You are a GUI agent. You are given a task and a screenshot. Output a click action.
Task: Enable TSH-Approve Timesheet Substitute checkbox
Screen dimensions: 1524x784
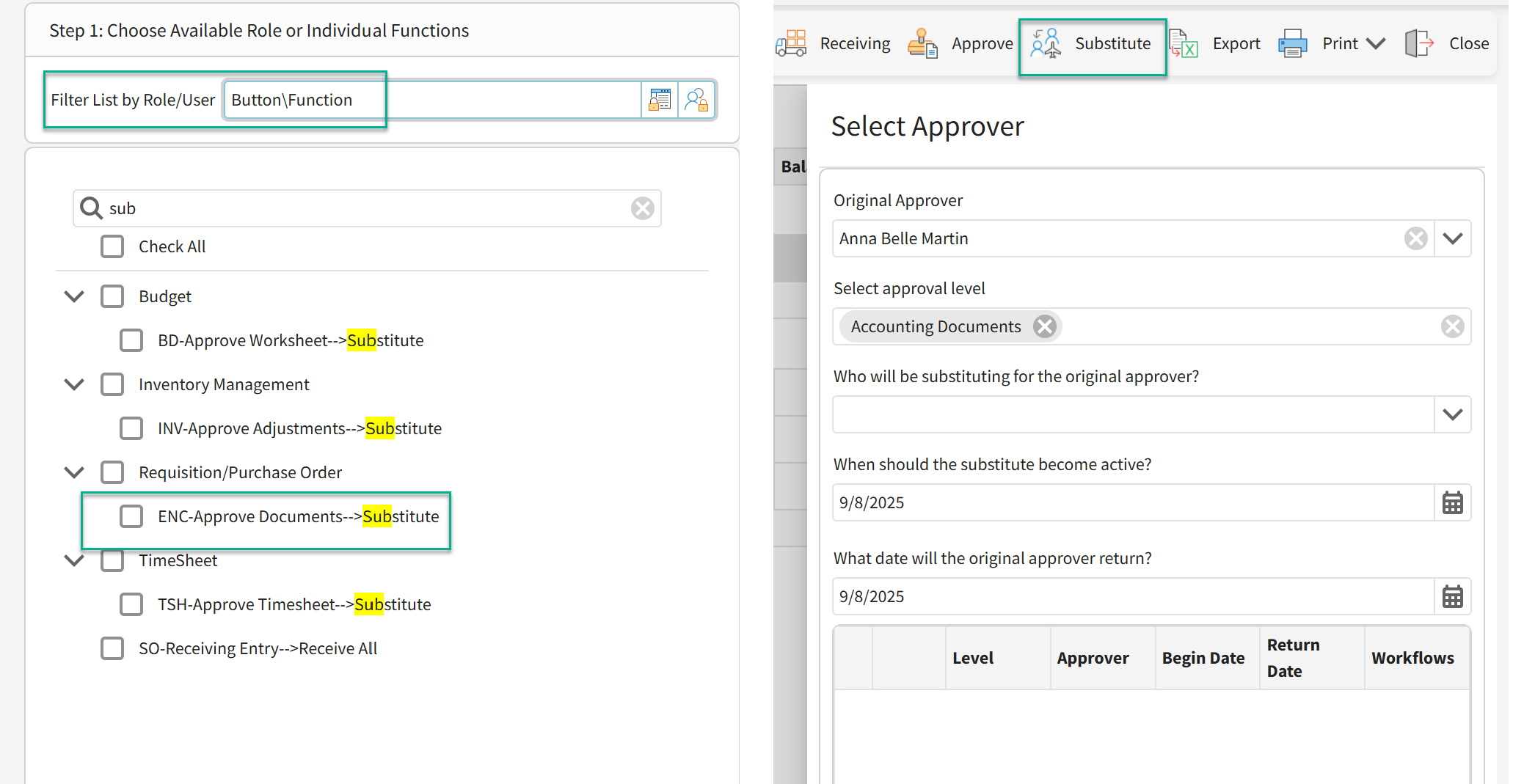131,604
